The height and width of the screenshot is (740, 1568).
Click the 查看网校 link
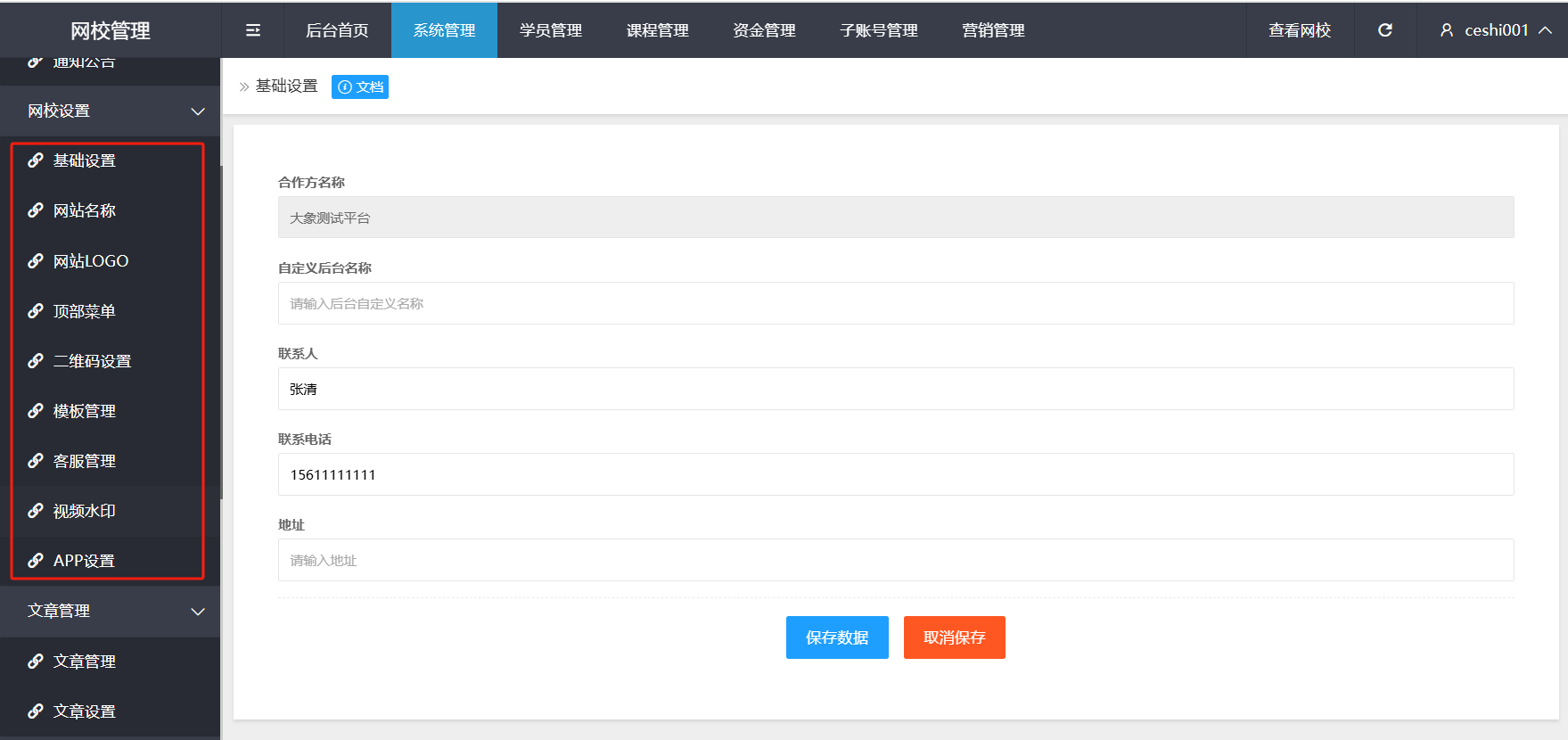(1300, 30)
